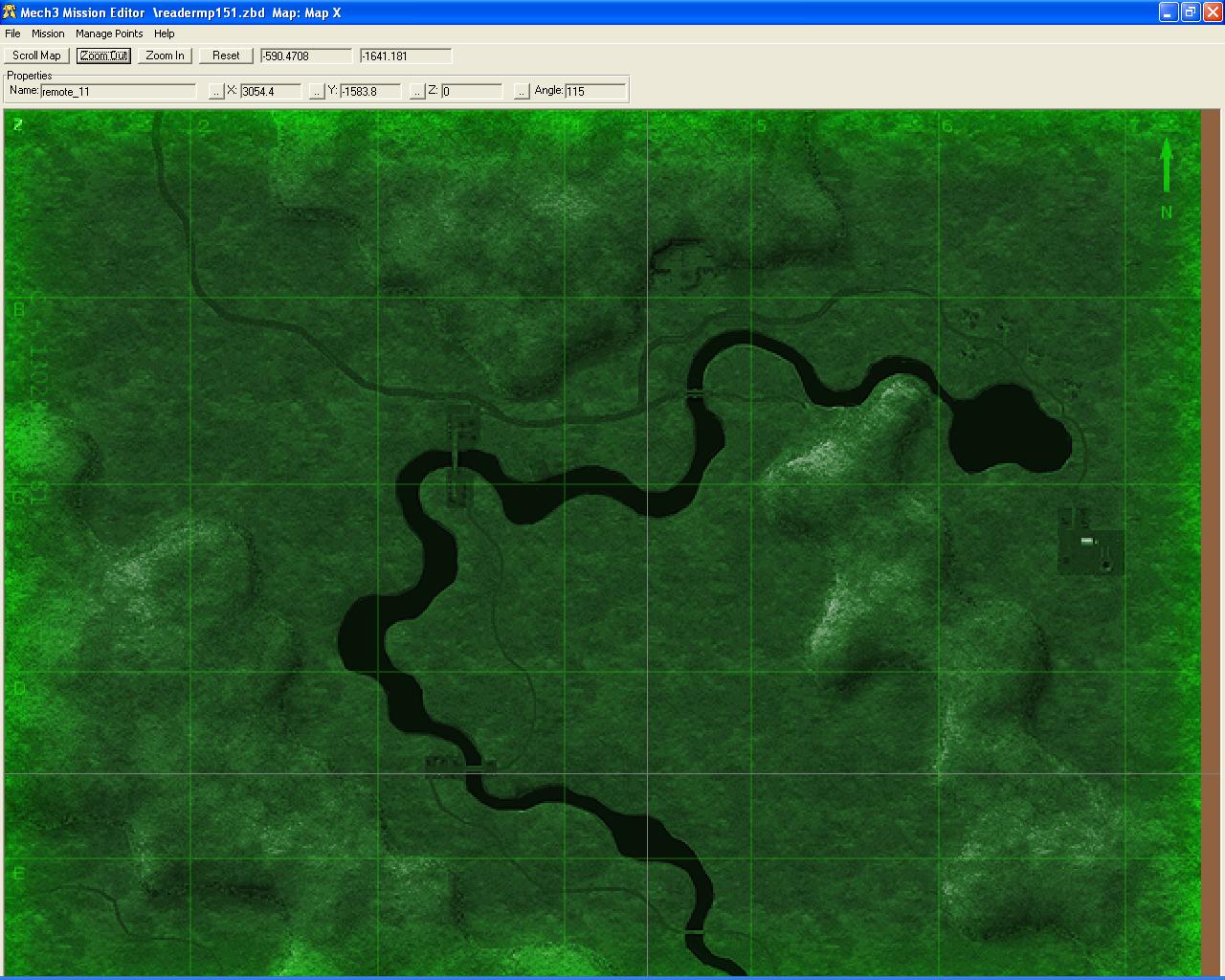Click the Scroll Map button
The height and width of the screenshot is (980, 1225).
(36, 56)
